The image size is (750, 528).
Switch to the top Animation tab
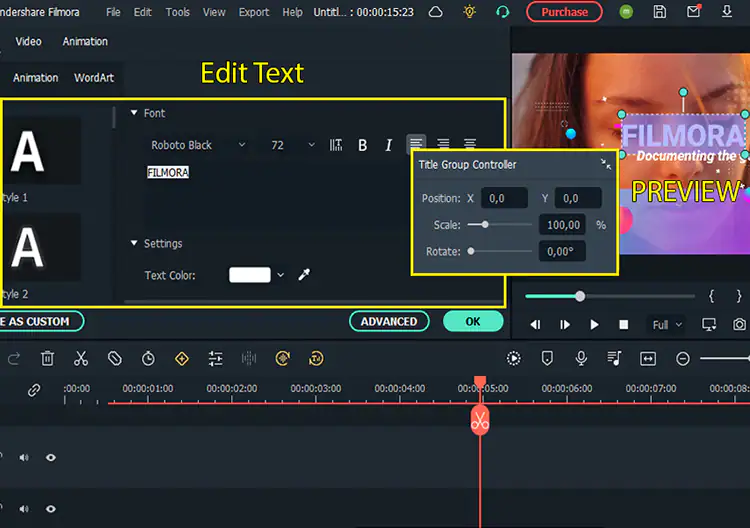(85, 42)
